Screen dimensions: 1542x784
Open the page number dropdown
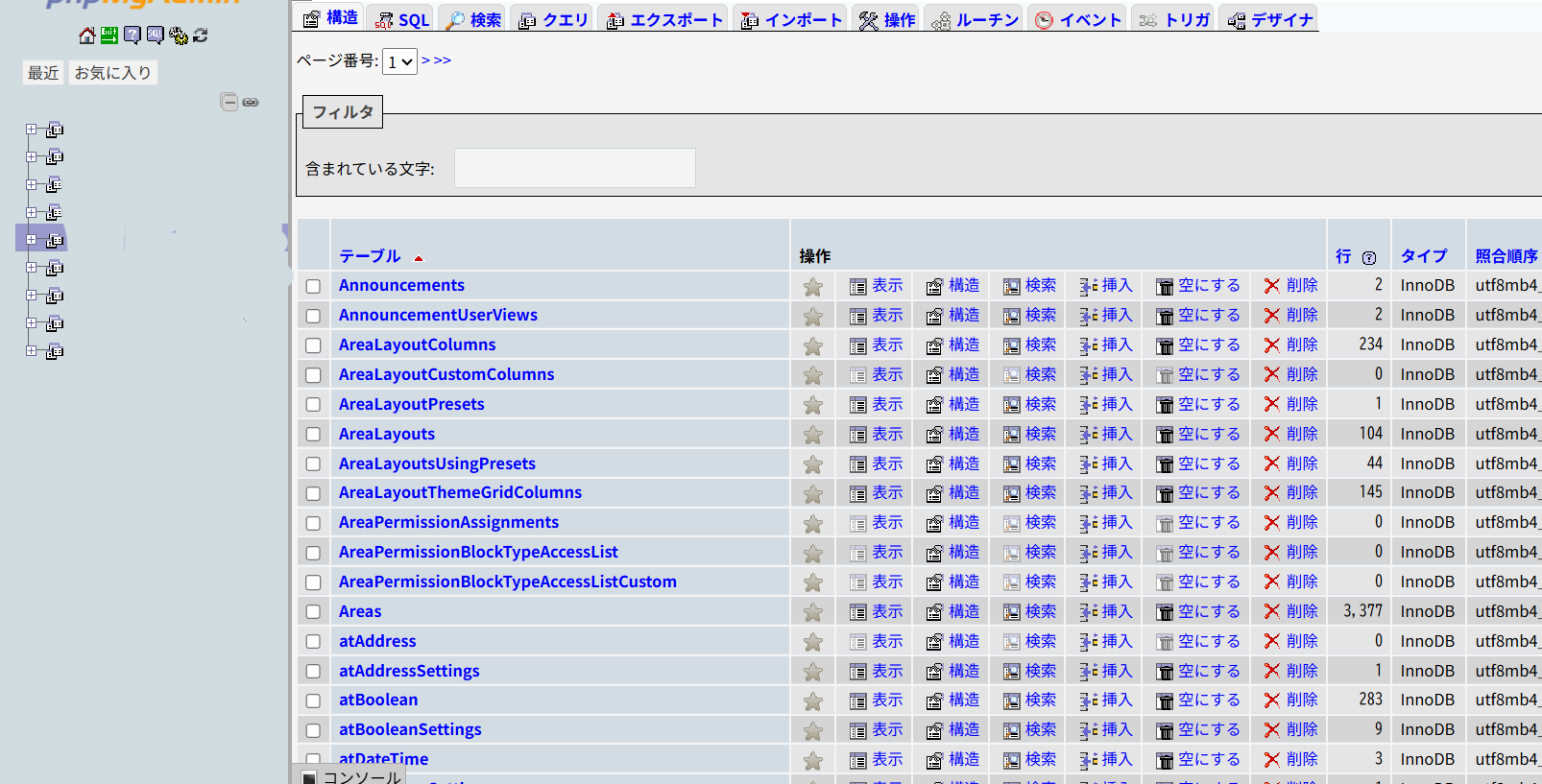click(399, 62)
